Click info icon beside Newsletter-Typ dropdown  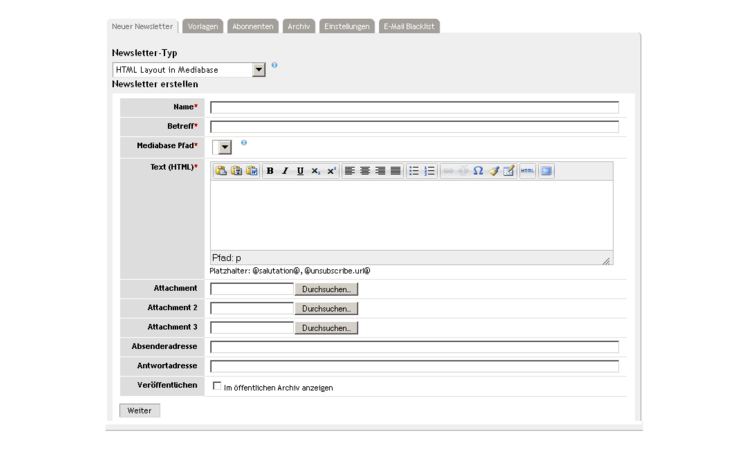pyautogui.click(x=275, y=65)
